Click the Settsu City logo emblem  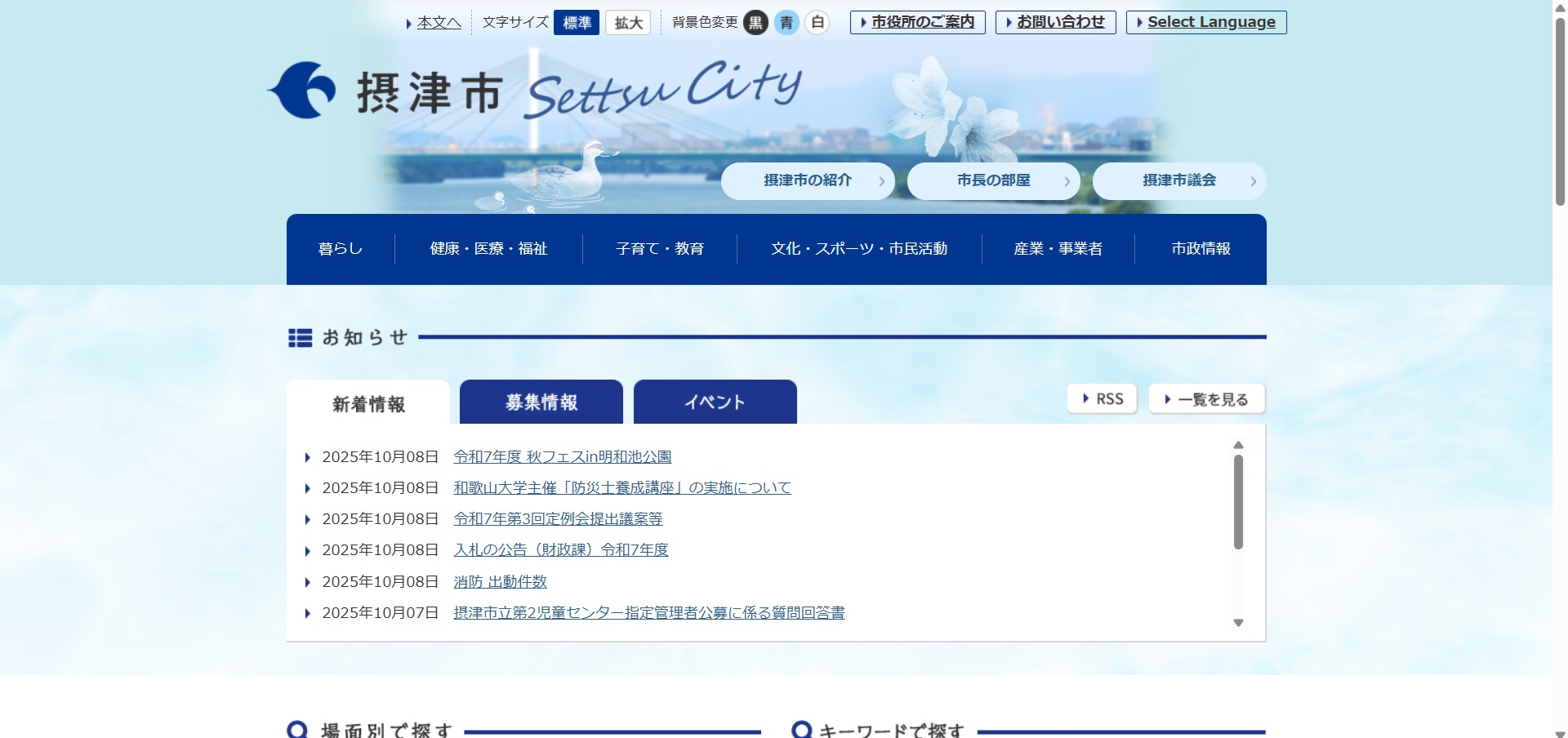click(x=301, y=90)
